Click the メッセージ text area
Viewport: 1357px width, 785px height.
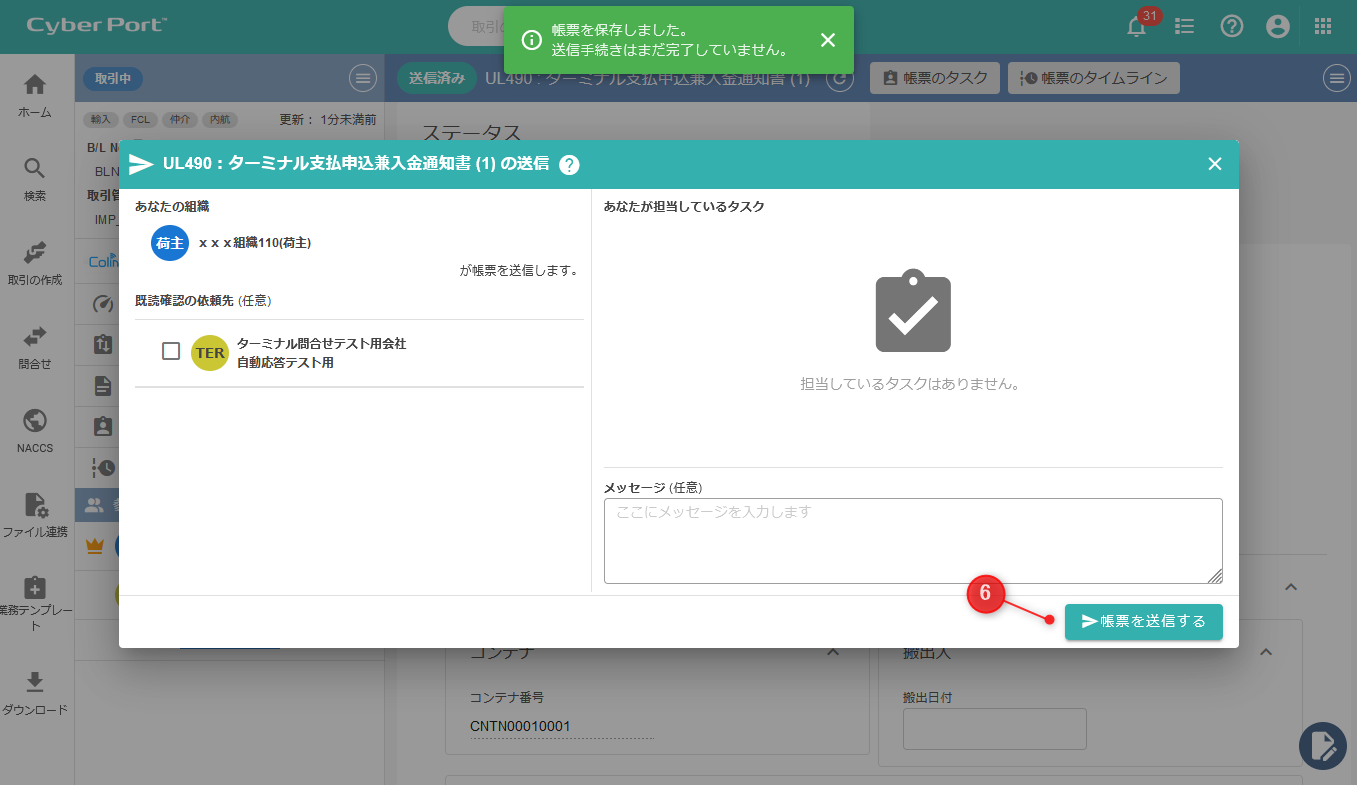click(x=912, y=541)
